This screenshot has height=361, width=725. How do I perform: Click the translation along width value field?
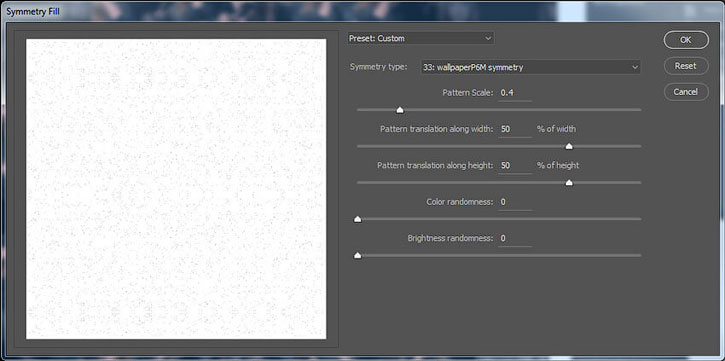(515, 129)
